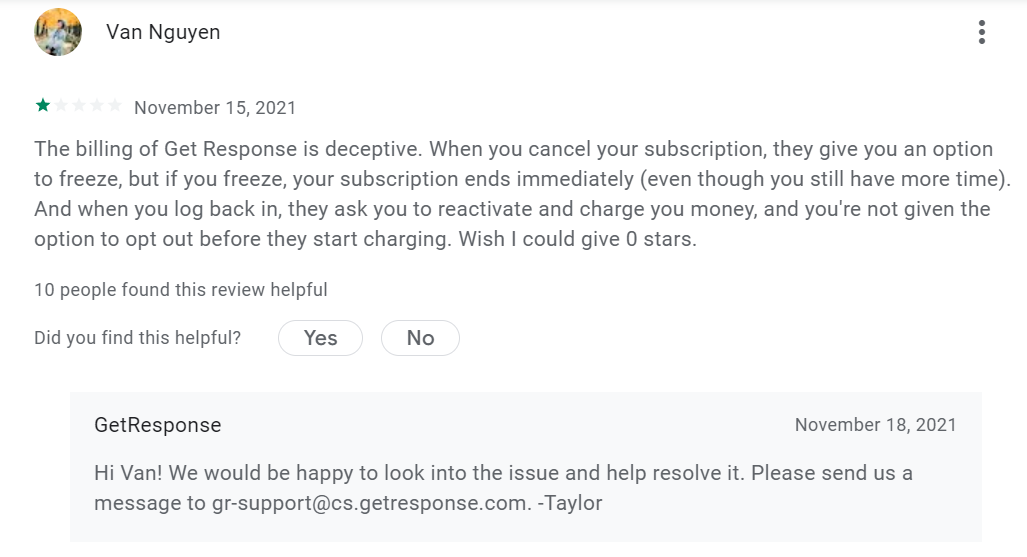Click the reviewer name Van Nguyen
1027x557 pixels.
pyautogui.click(x=163, y=32)
